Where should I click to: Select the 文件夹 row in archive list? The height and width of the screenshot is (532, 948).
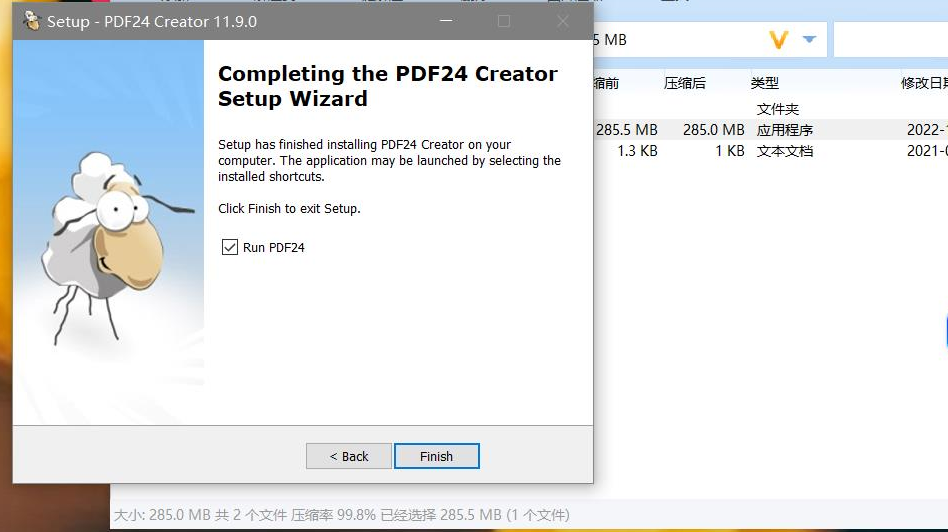[x=771, y=109]
